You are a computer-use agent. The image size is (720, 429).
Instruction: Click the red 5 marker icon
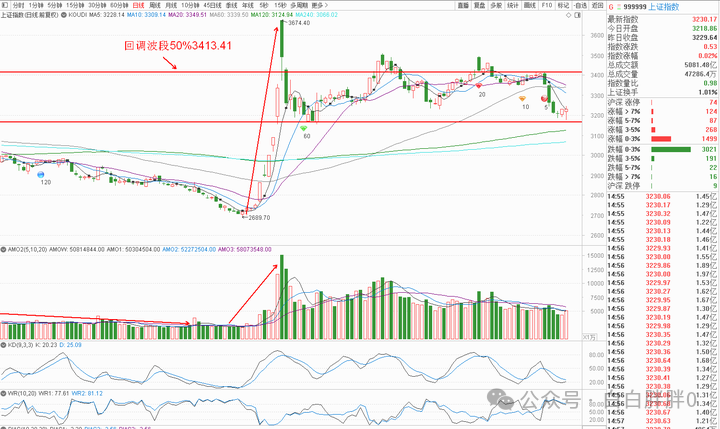(x=545, y=98)
